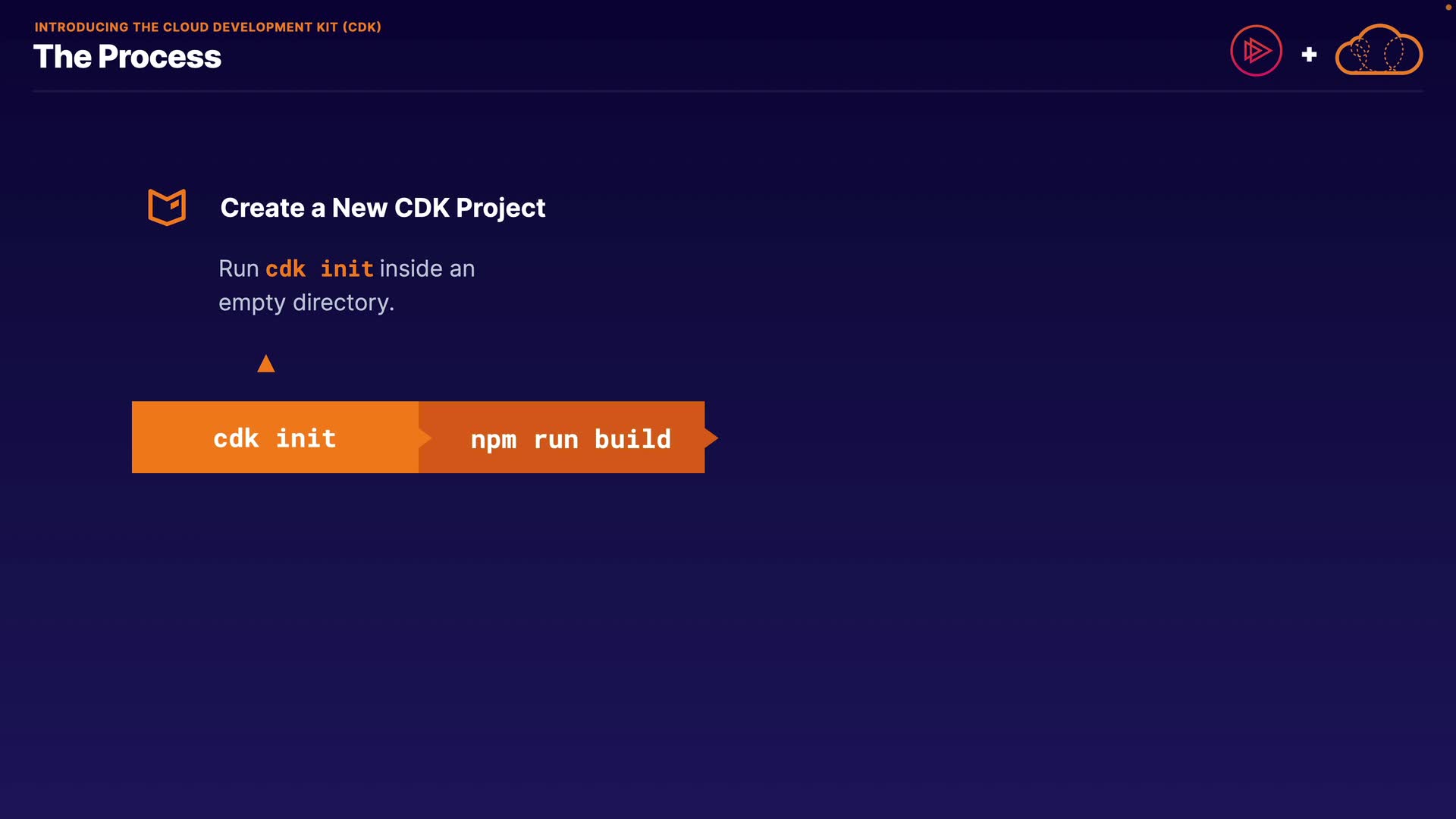
Task: Click the orange triangle pointer above cdk init
Action: 265,364
